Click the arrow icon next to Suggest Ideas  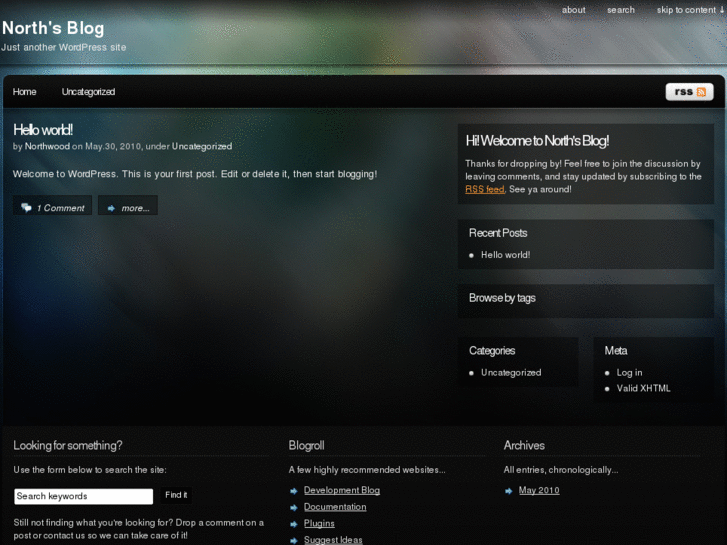point(293,540)
